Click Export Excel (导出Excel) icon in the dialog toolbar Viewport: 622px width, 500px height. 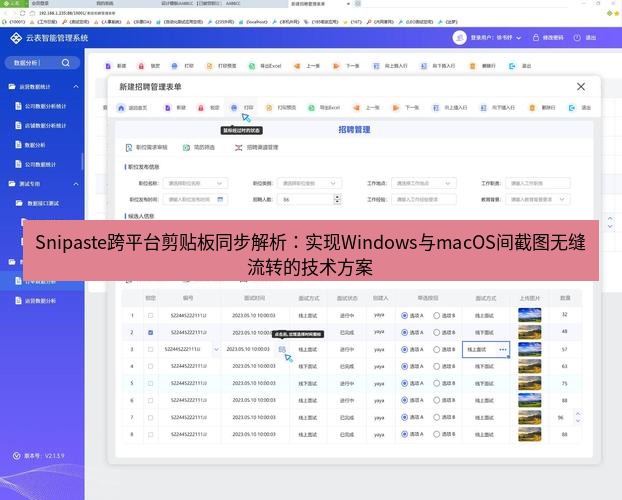pos(311,108)
